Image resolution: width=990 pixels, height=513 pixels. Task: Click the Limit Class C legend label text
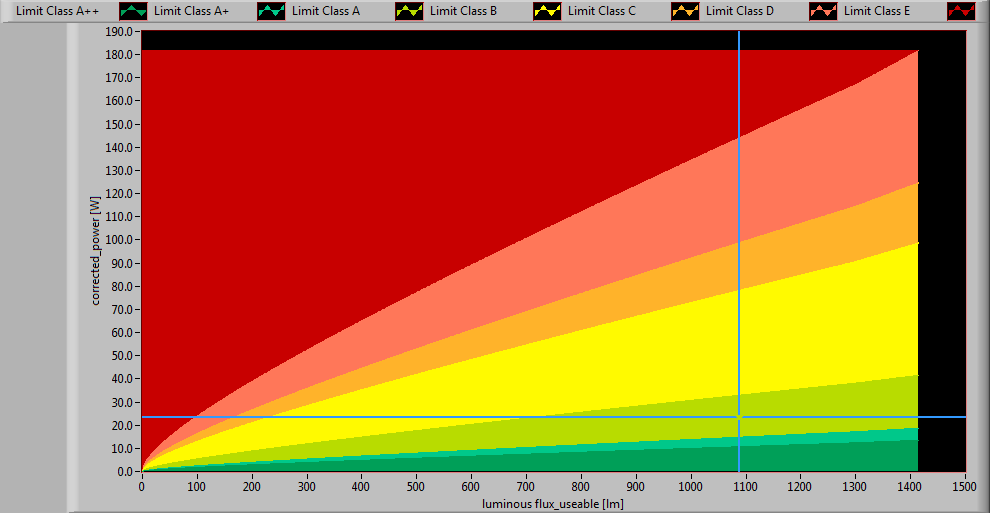tap(601, 11)
